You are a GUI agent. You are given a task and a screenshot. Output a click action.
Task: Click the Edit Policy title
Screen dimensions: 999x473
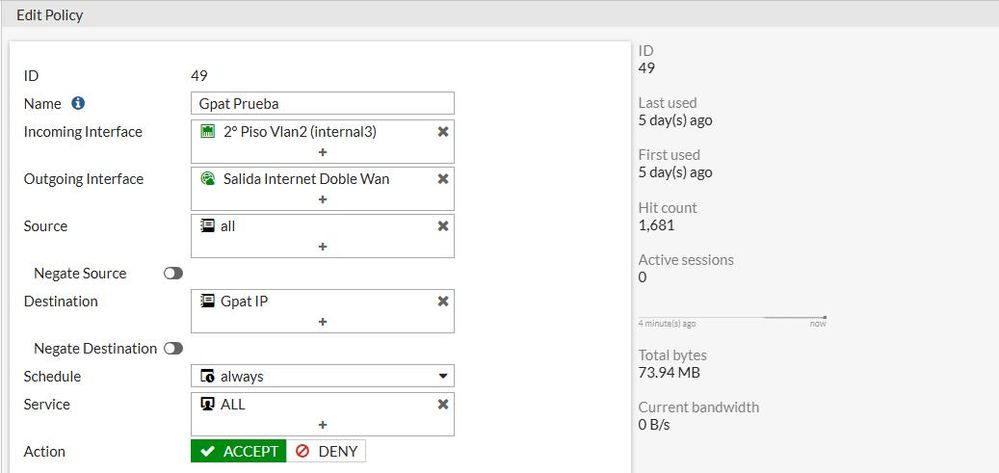click(x=50, y=15)
